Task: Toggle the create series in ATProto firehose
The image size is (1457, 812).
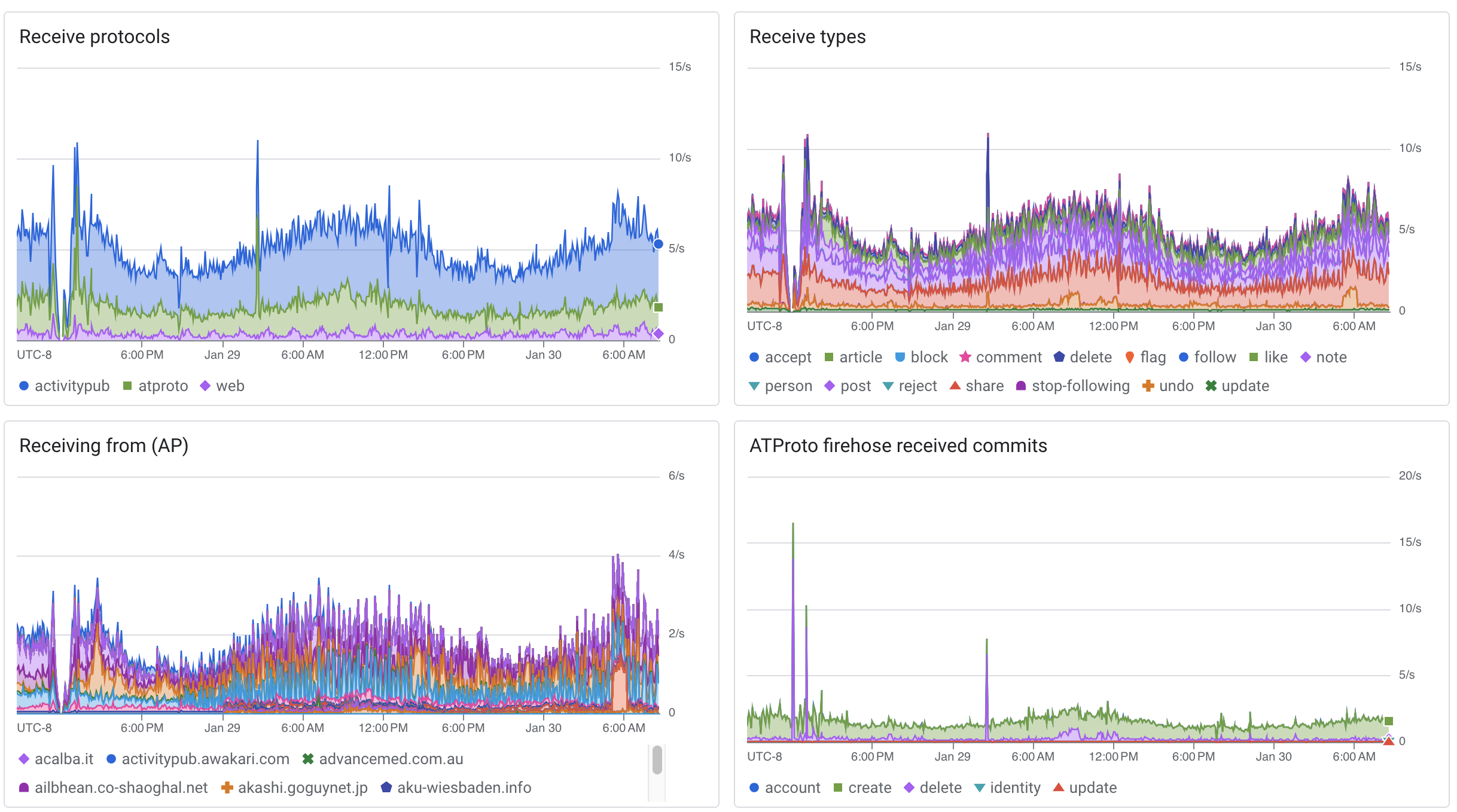Action: click(x=869, y=788)
